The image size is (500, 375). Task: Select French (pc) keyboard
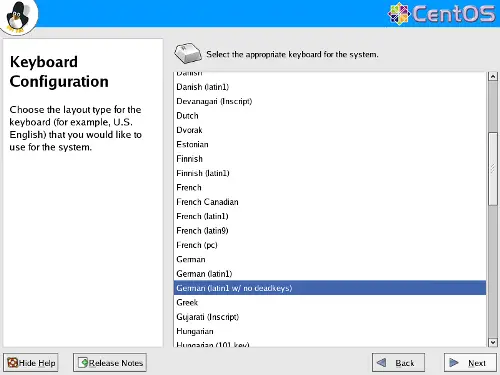(330, 245)
